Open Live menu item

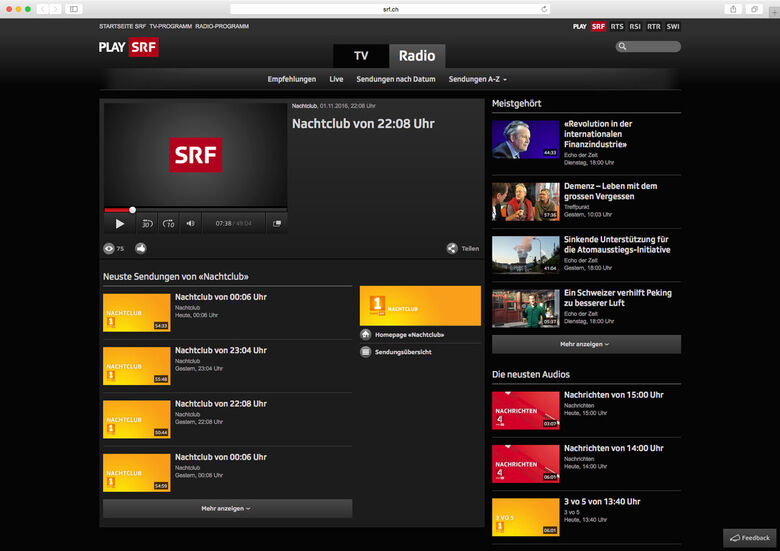click(336, 79)
